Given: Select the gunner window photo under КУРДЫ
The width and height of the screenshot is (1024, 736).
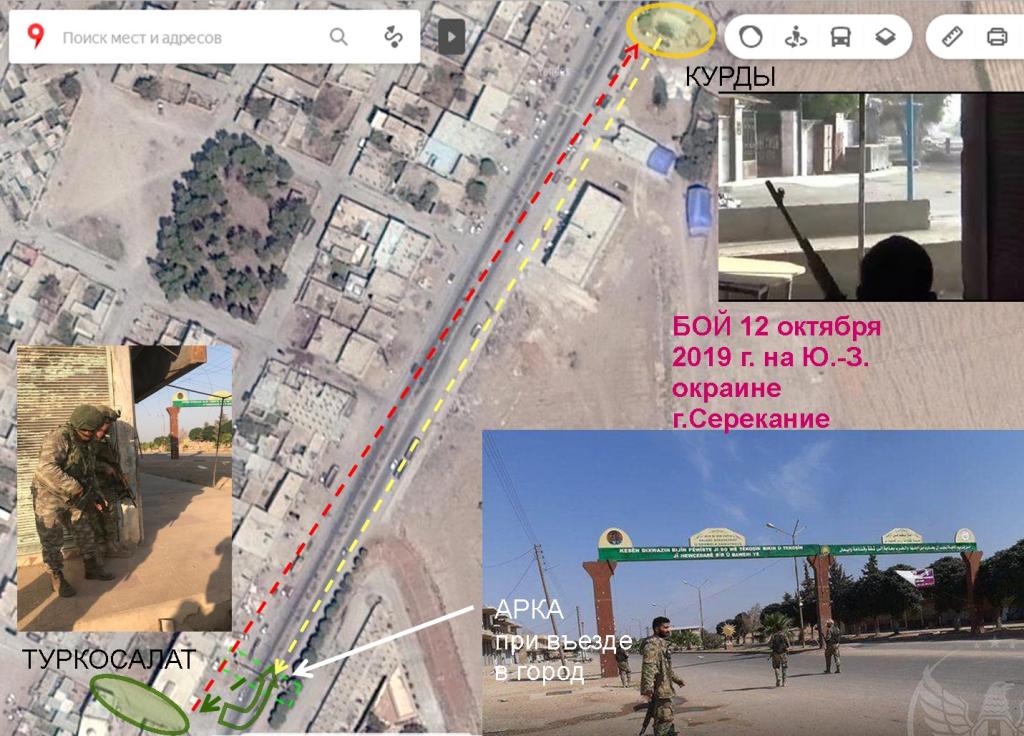Looking at the screenshot, I should pos(870,196).
